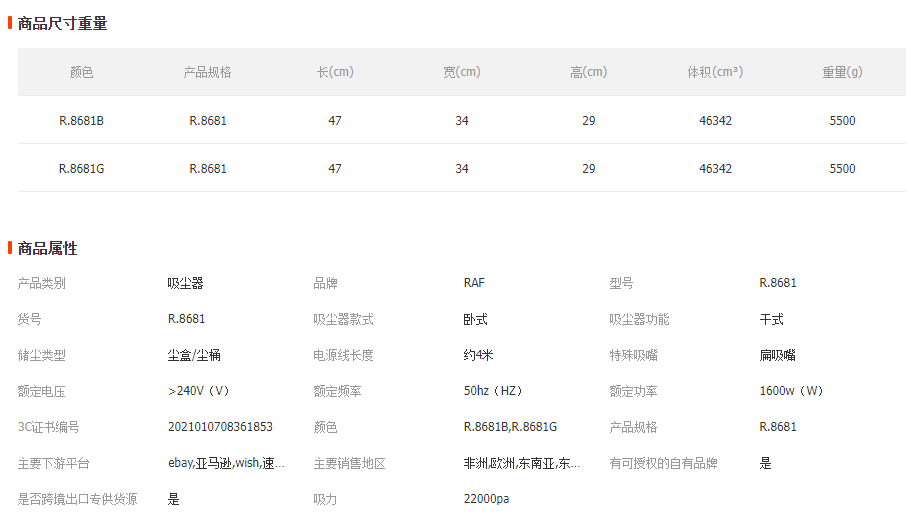Screen dimensions: 922x518
Task: Click the 卧式 style value
Action: coord(475,319)
